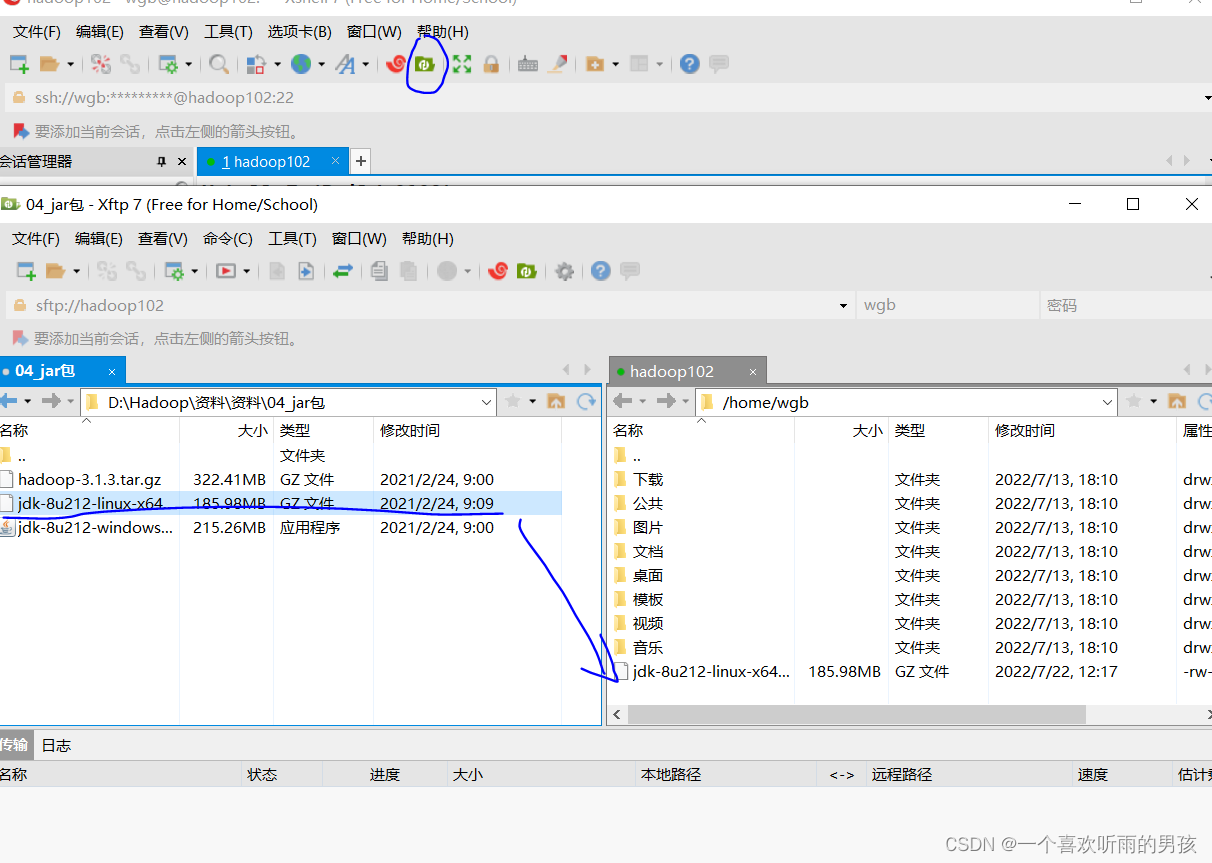Click Help question icon in Xshell toolbar
This screenshot has width=1212, height=863.
coord(689,64)
